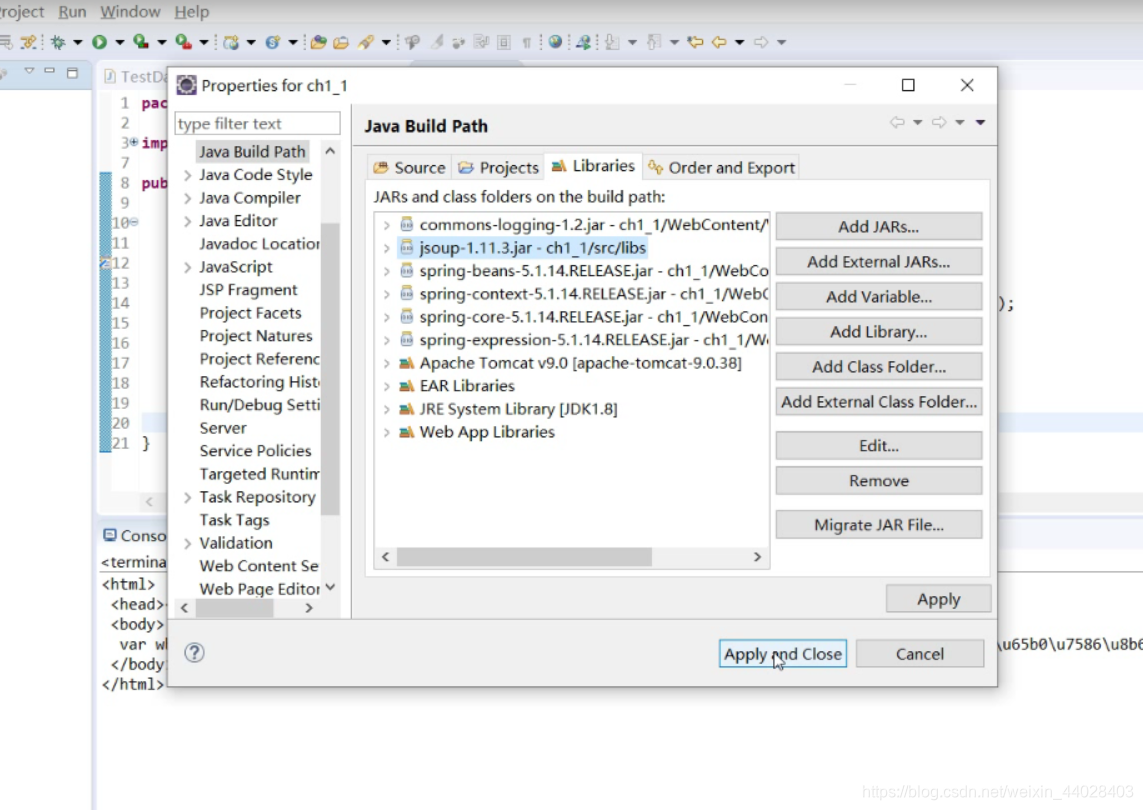
Task: Open the Run menu
Action: point(72,12)
